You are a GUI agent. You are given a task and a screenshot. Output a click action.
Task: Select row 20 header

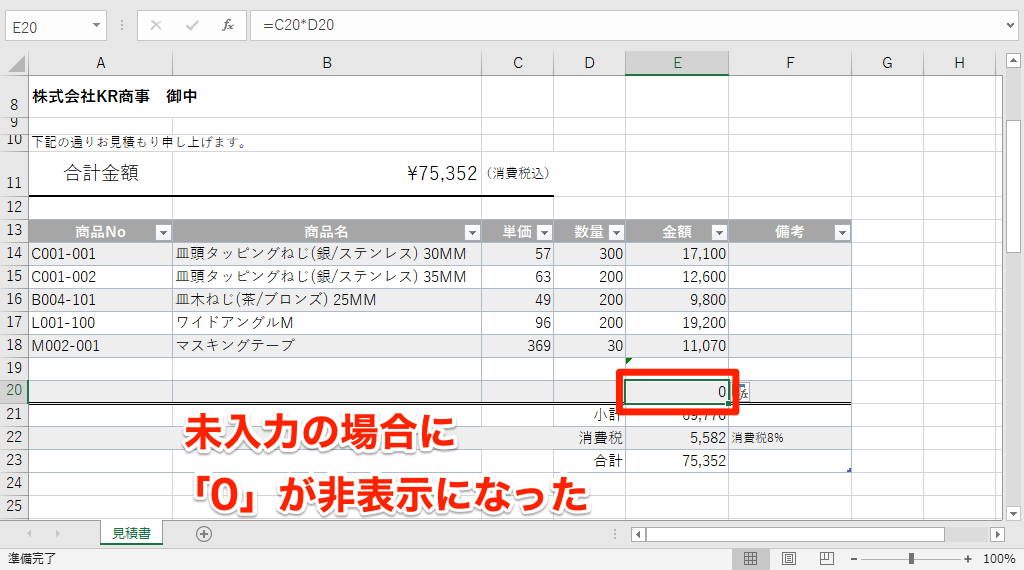[14, 390]
